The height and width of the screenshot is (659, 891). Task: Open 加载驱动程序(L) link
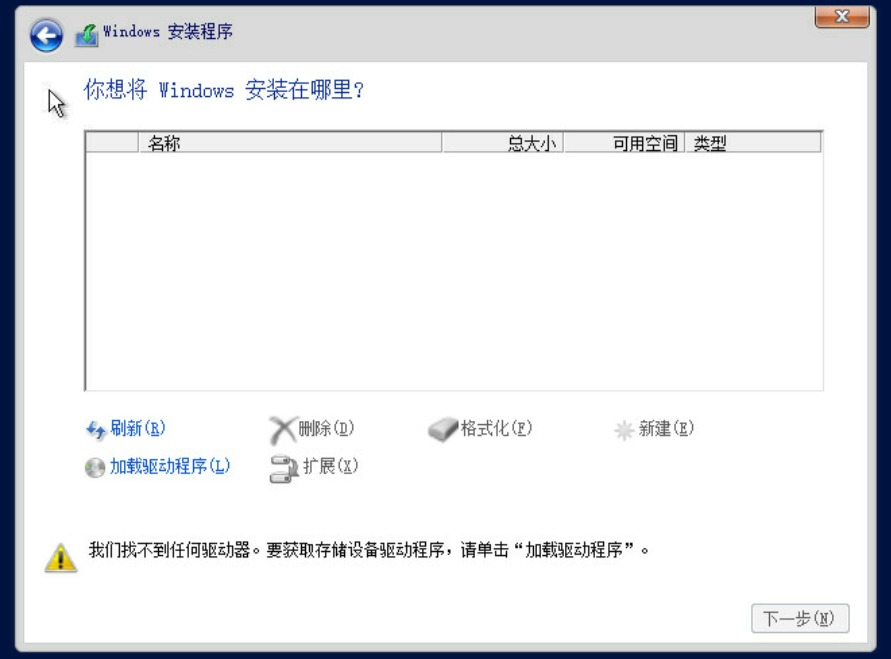(x=170, y=466)
